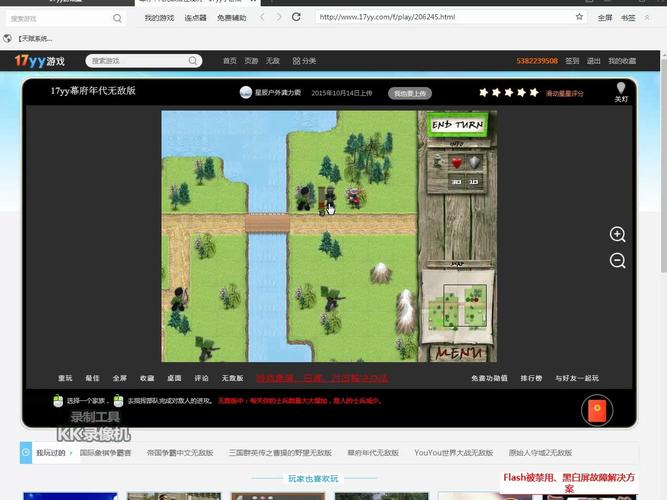Image resolution: width=667 pixels, height=500 pixels.
Task: Click 排行榜 below the game
Action: coord(531,378)
